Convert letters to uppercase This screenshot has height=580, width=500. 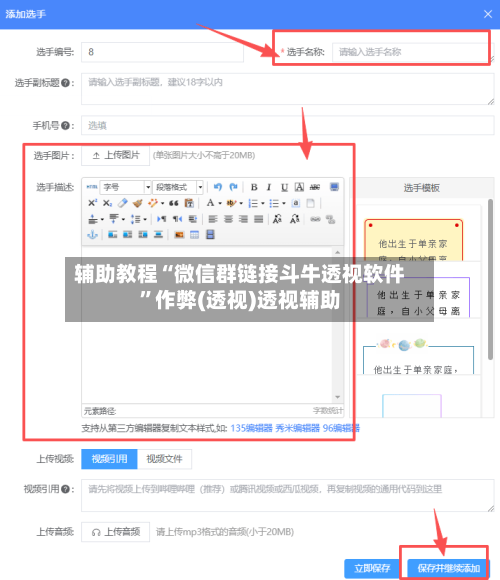[277, 219]
